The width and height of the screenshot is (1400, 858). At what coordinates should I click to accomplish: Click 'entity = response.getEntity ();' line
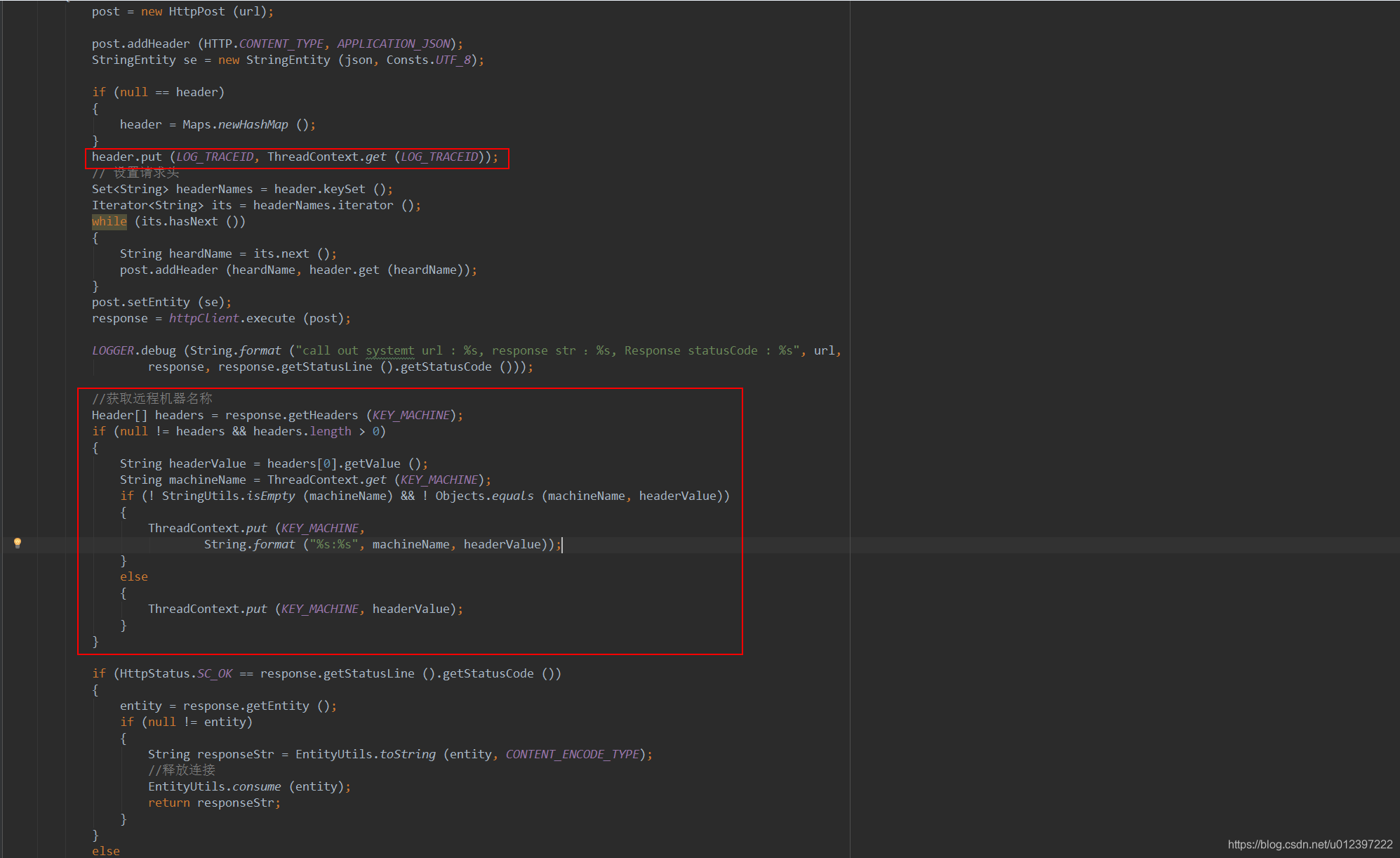point(228,706)
